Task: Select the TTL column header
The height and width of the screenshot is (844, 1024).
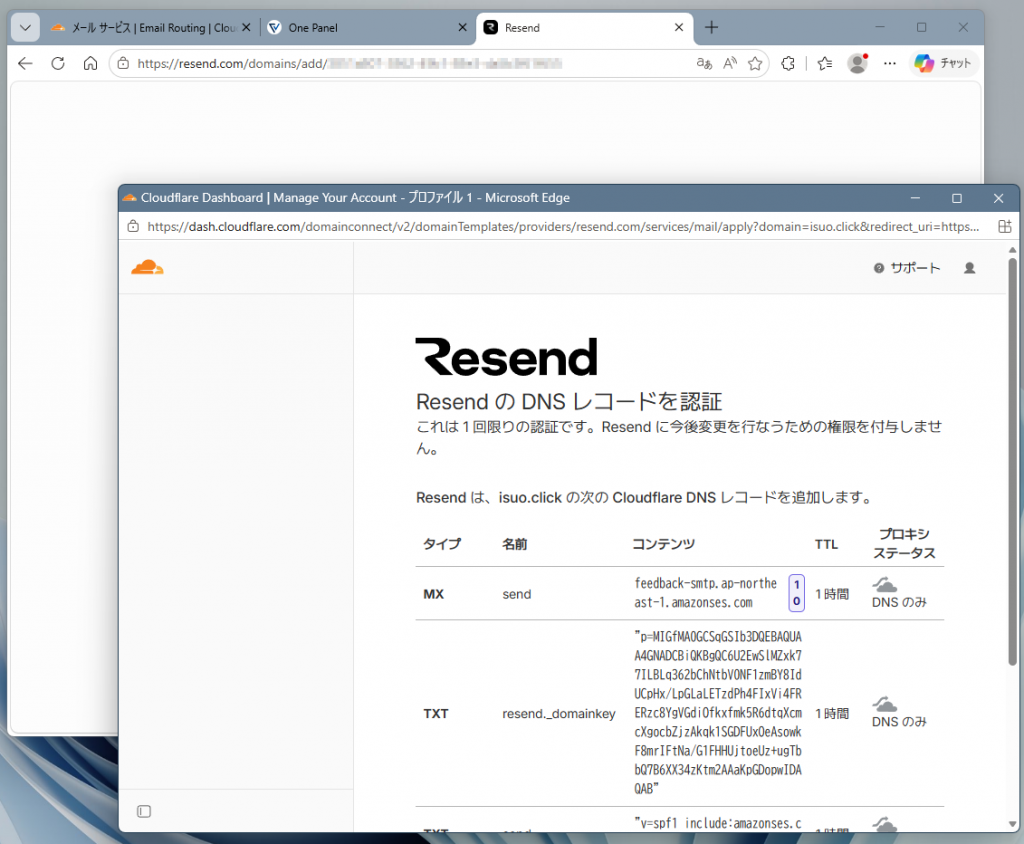Action: point(826,544)
